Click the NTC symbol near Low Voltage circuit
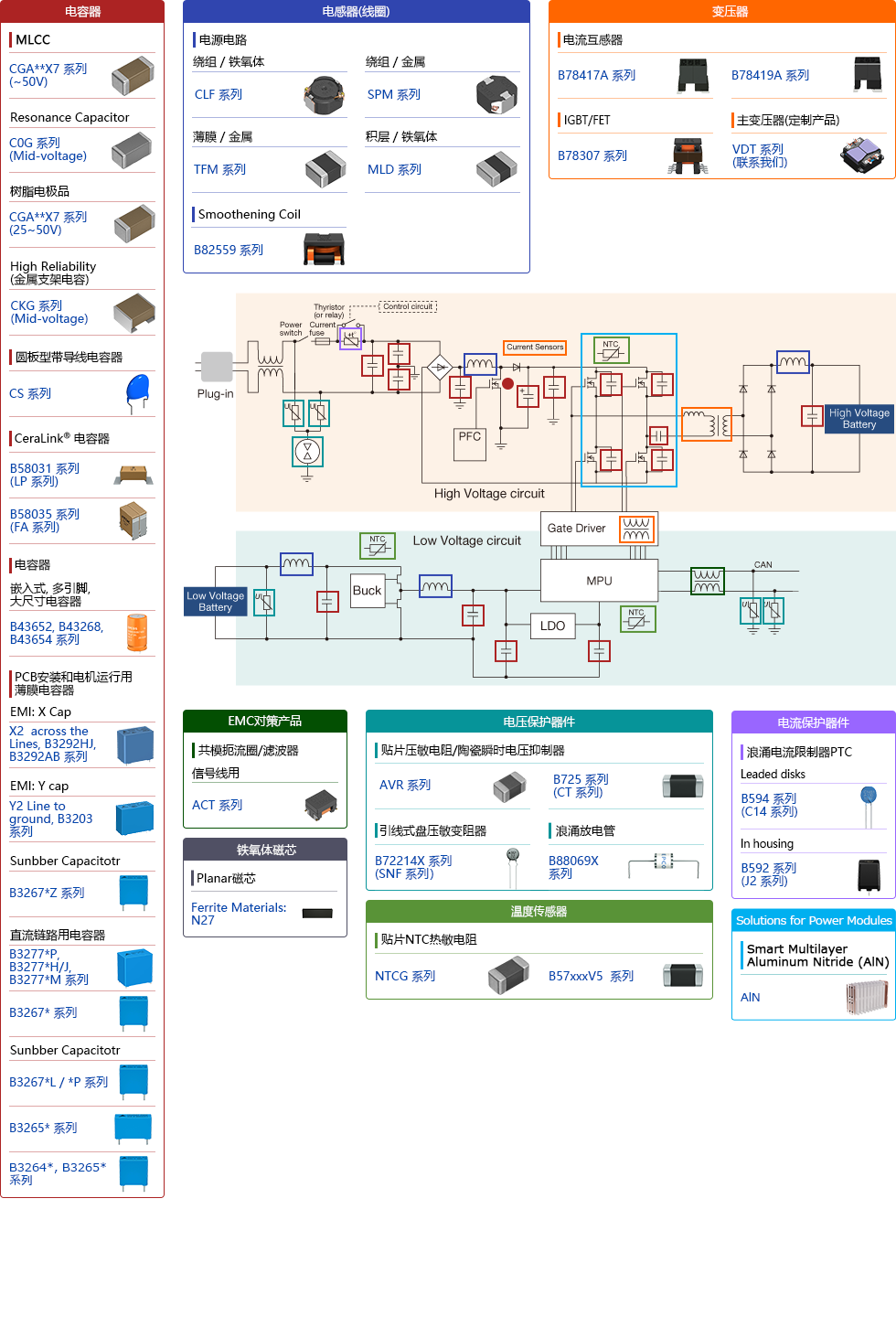896x1327 pixels. point(377,545)
